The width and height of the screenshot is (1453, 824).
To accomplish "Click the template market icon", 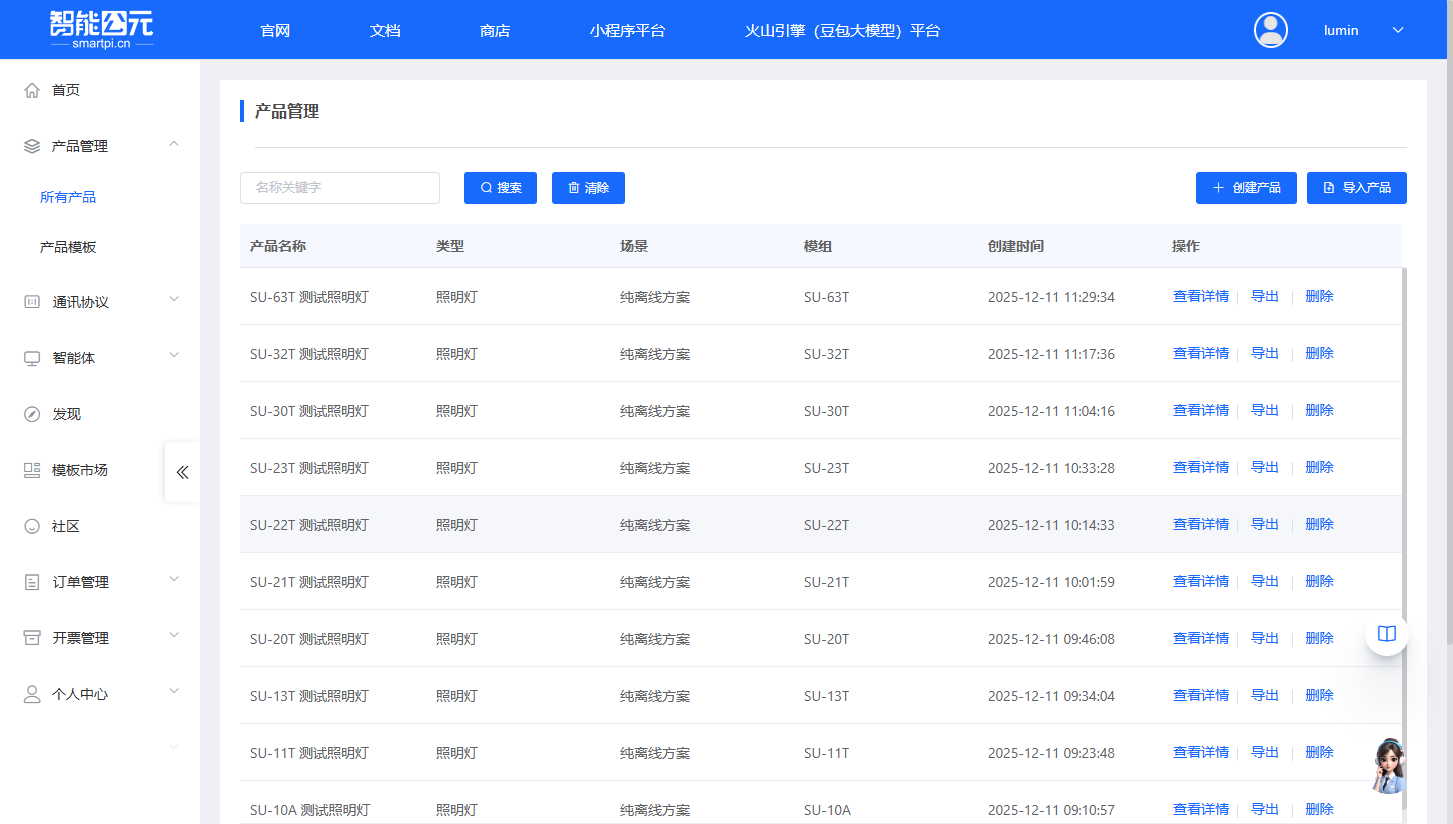I will click(x=32, y=470).
